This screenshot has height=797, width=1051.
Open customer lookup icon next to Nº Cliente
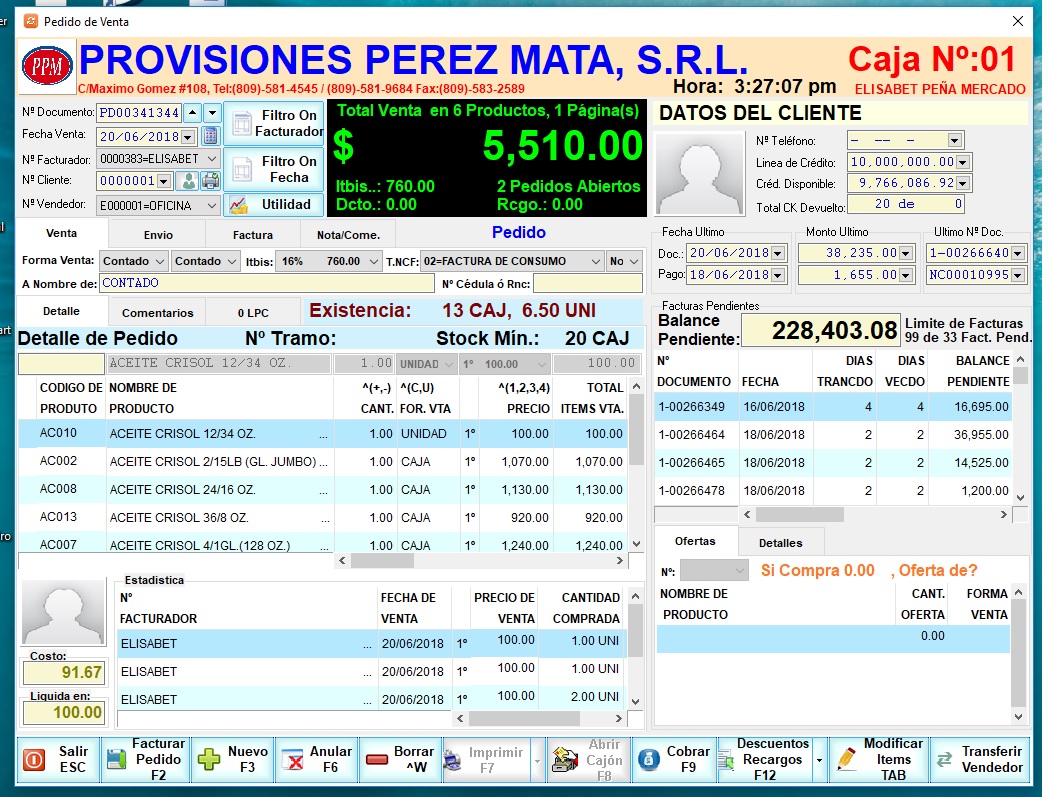pos(187,181)
